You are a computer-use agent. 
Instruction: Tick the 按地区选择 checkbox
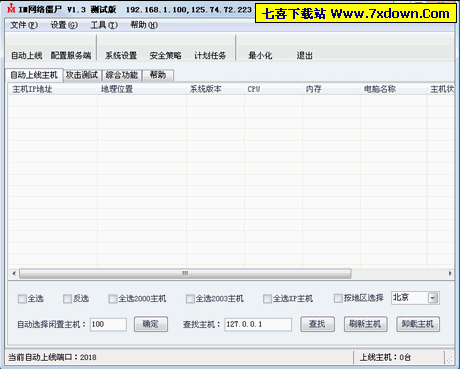point(338,298)
